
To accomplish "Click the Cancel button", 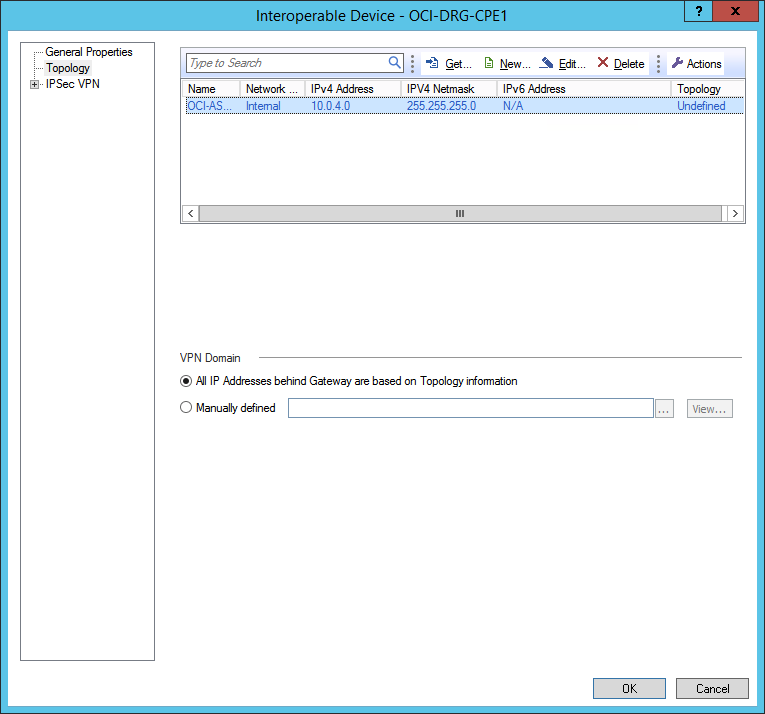I will click(x=712, y=688).
